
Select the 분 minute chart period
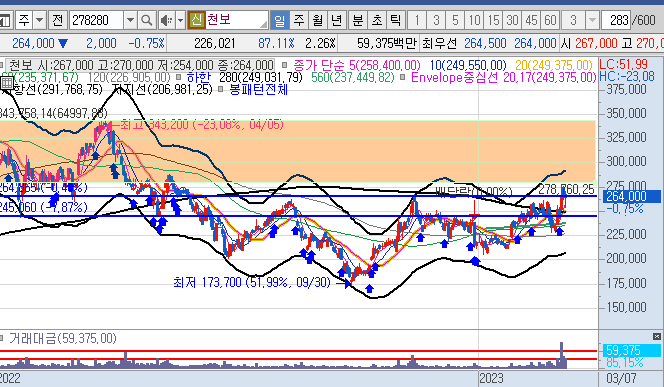358,20
